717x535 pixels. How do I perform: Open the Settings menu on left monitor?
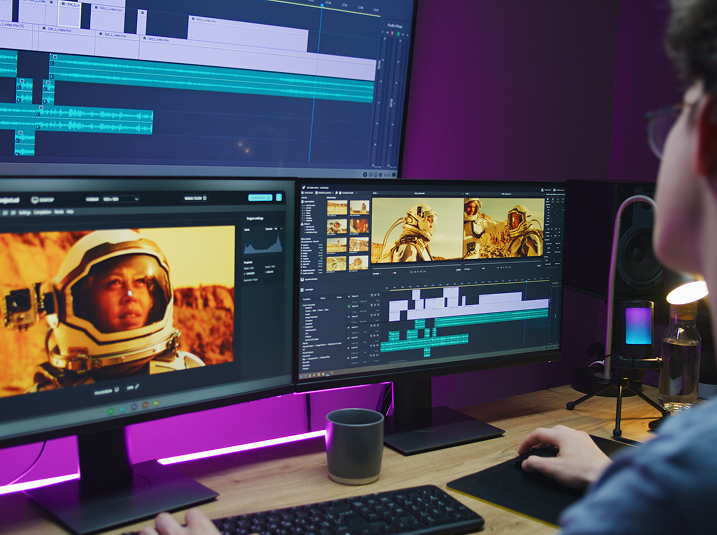(x=25, y=212)
